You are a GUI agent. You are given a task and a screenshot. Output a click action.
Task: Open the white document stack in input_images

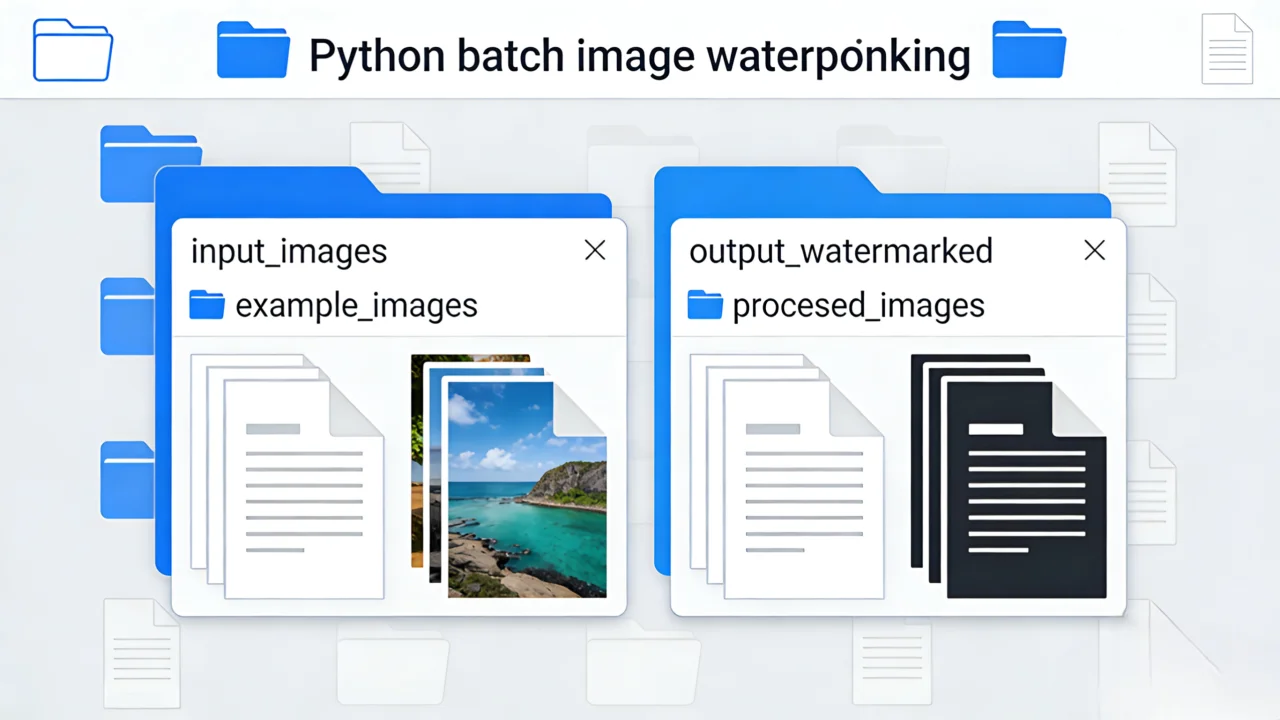pyautogui.click(x=287, y=476)
